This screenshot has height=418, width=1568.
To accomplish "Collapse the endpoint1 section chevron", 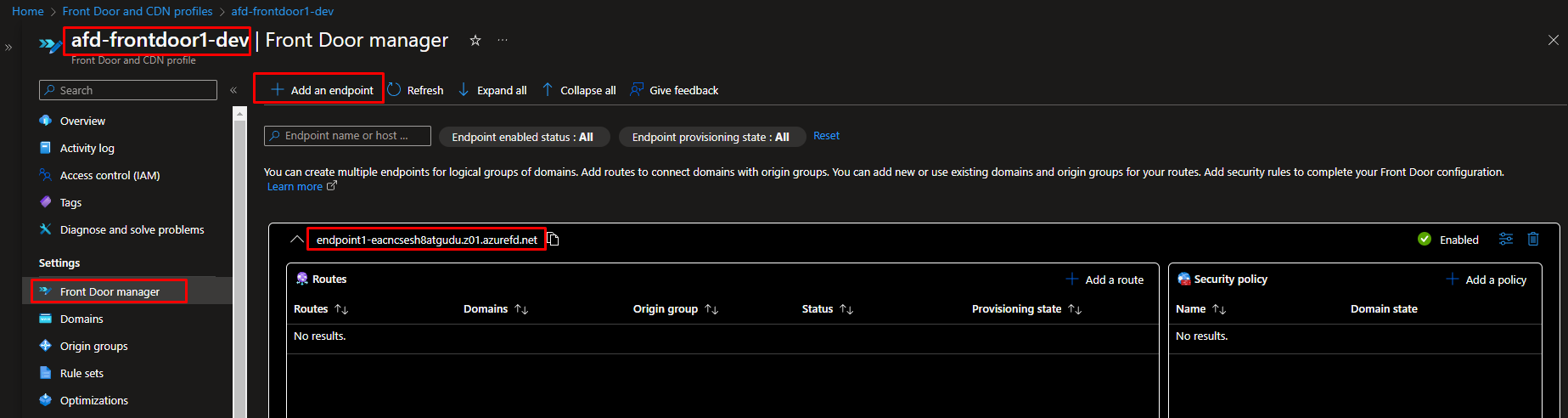I will pyautogui.click(x=296, y=240).
